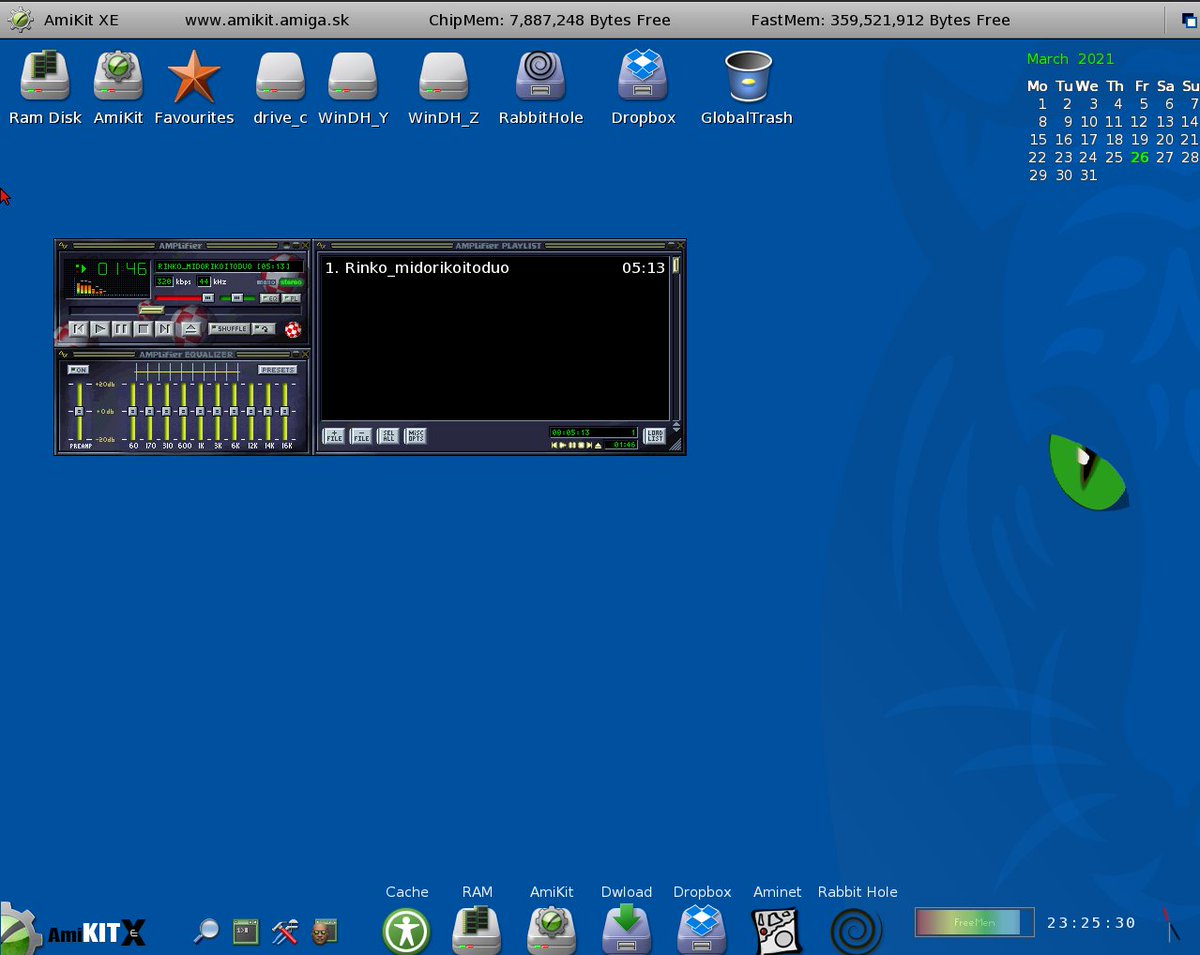Open the Dropbox desktop icon
This screenshot has width=1200, height=955.
pos(643,76)
